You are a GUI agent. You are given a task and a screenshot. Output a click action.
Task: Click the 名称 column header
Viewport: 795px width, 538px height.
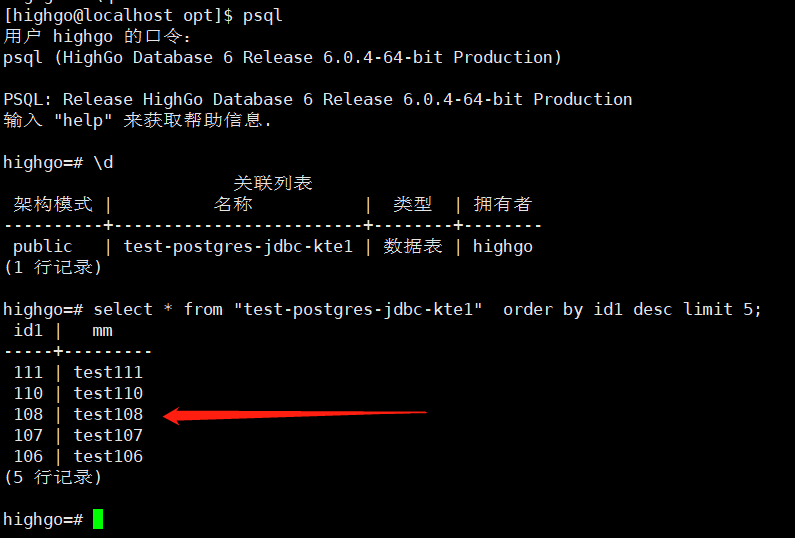pyautogui.click(x=233, y=204)
